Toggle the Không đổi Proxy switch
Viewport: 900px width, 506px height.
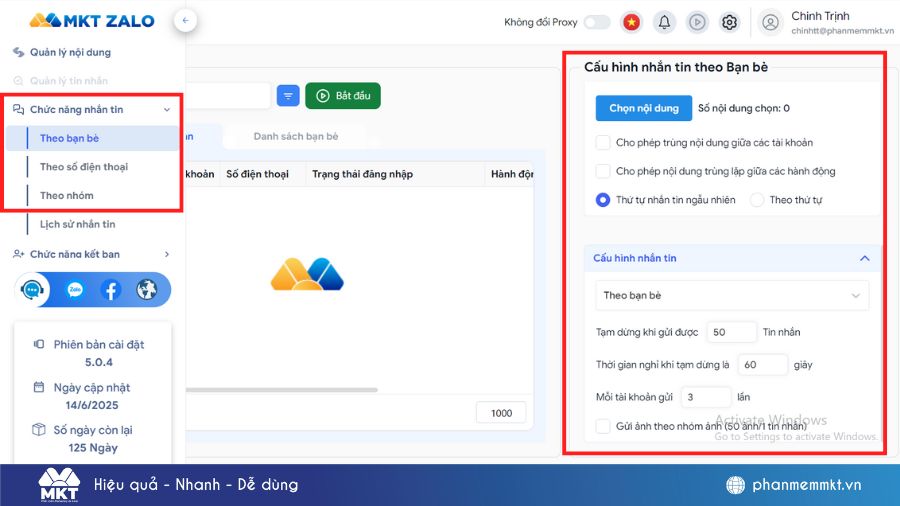point(597,22)
